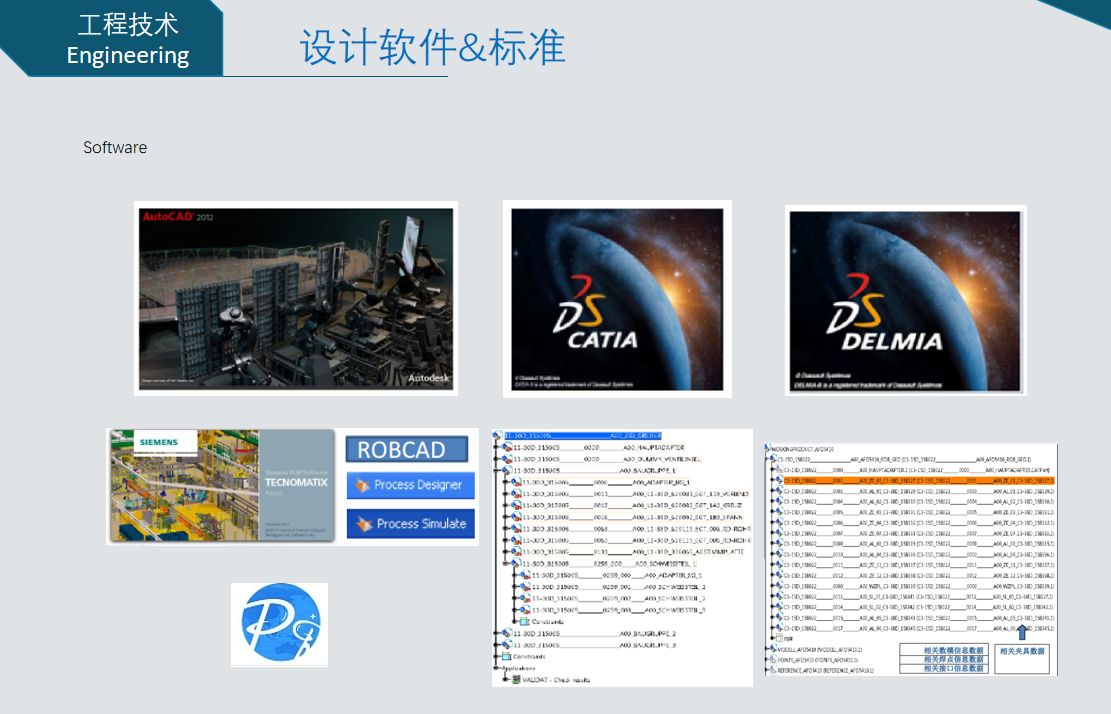Click the Process Simulate orange icon
1111x714 pixels.
(x=364, y=524)
